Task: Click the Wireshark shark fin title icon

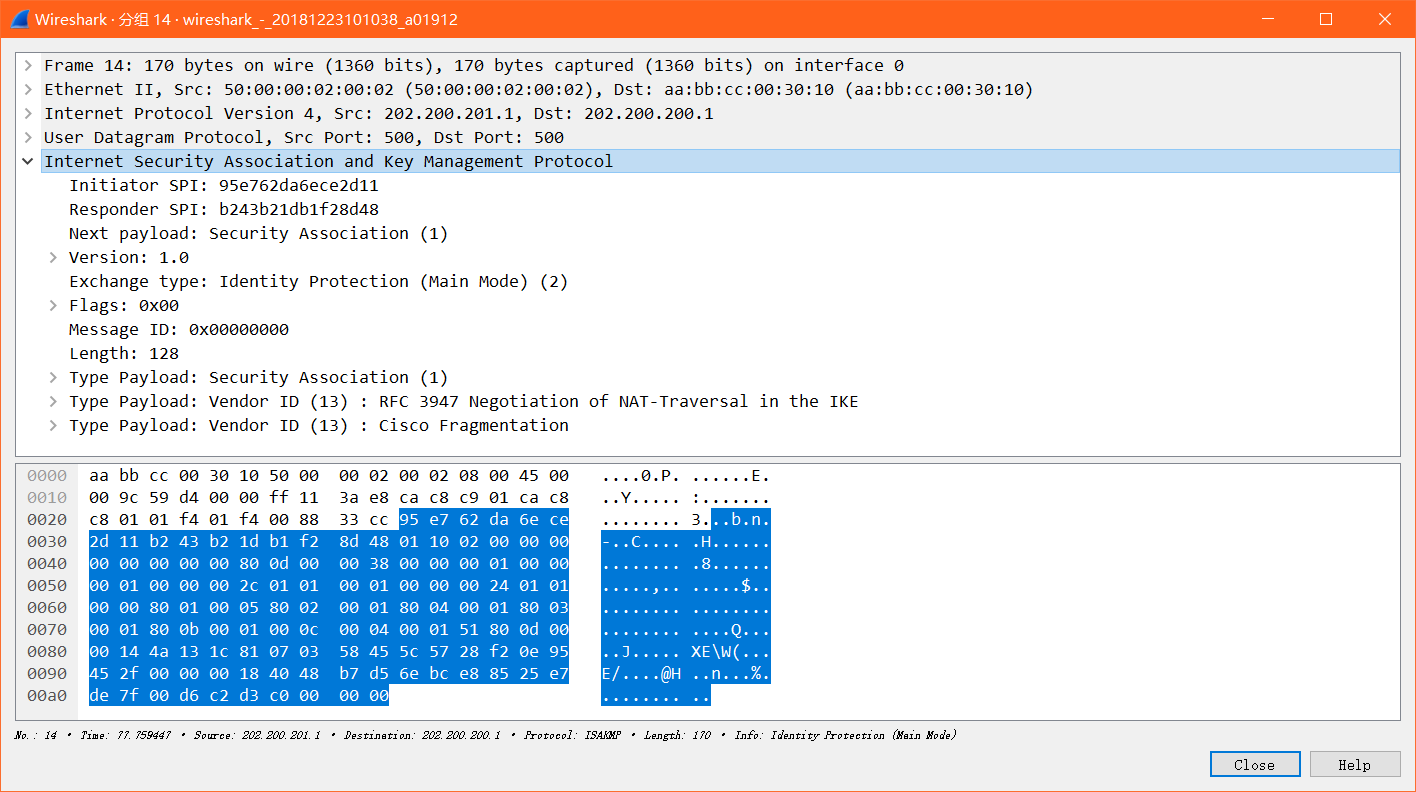Action: tap(19, 19)
